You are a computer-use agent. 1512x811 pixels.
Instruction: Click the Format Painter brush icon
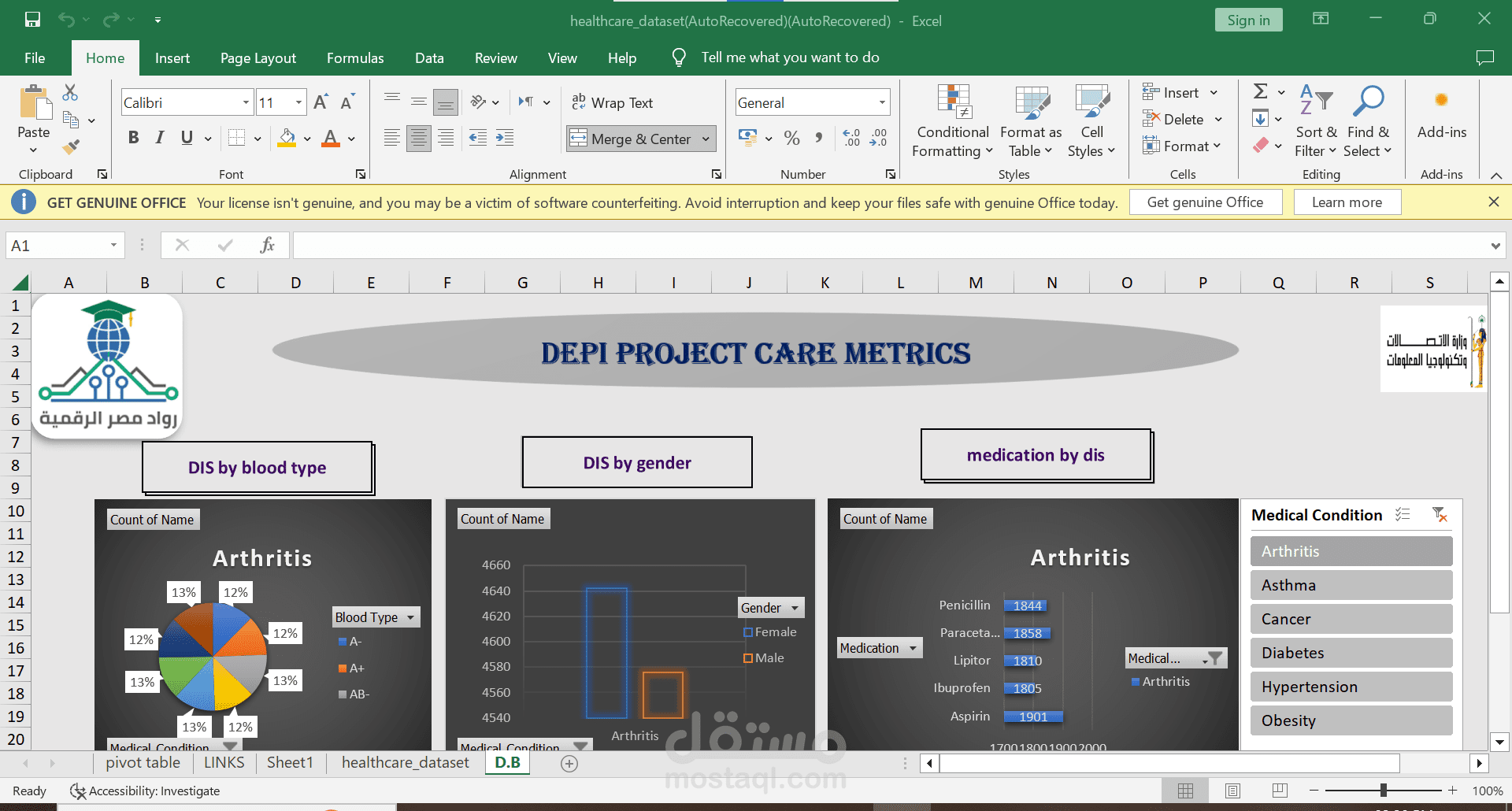[x=71, y=146]
